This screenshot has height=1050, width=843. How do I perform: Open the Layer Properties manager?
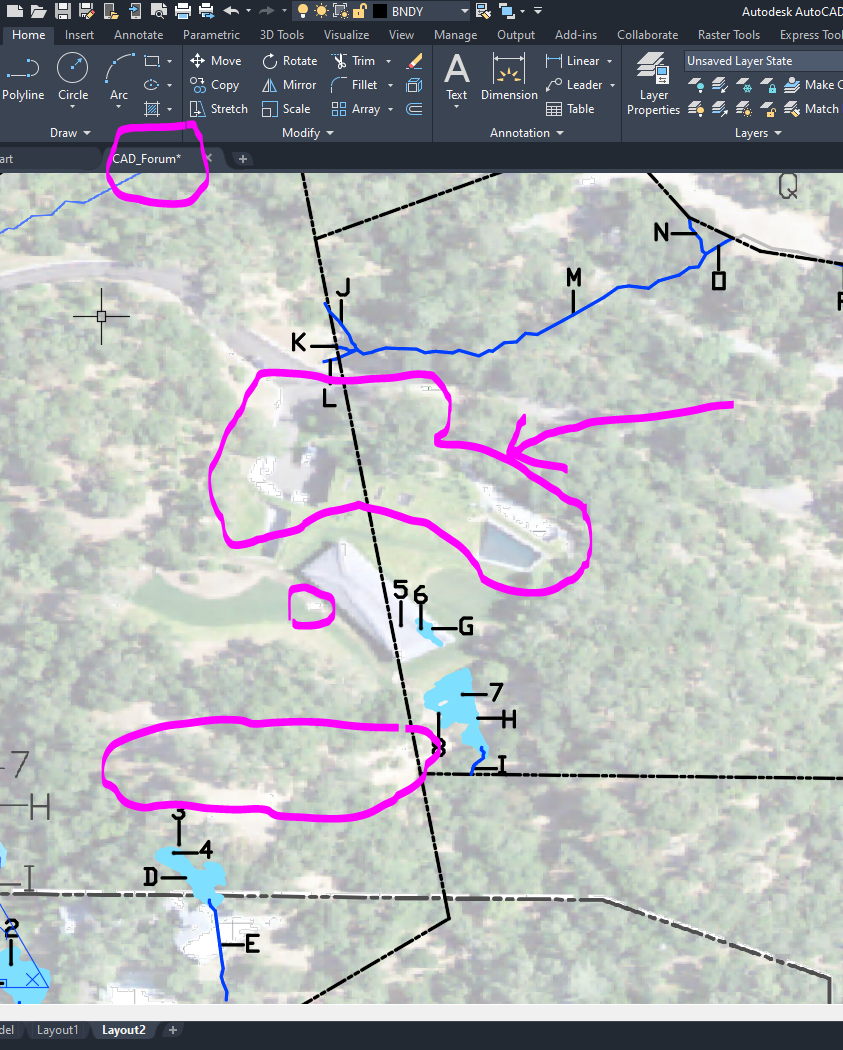pos(652,85)
